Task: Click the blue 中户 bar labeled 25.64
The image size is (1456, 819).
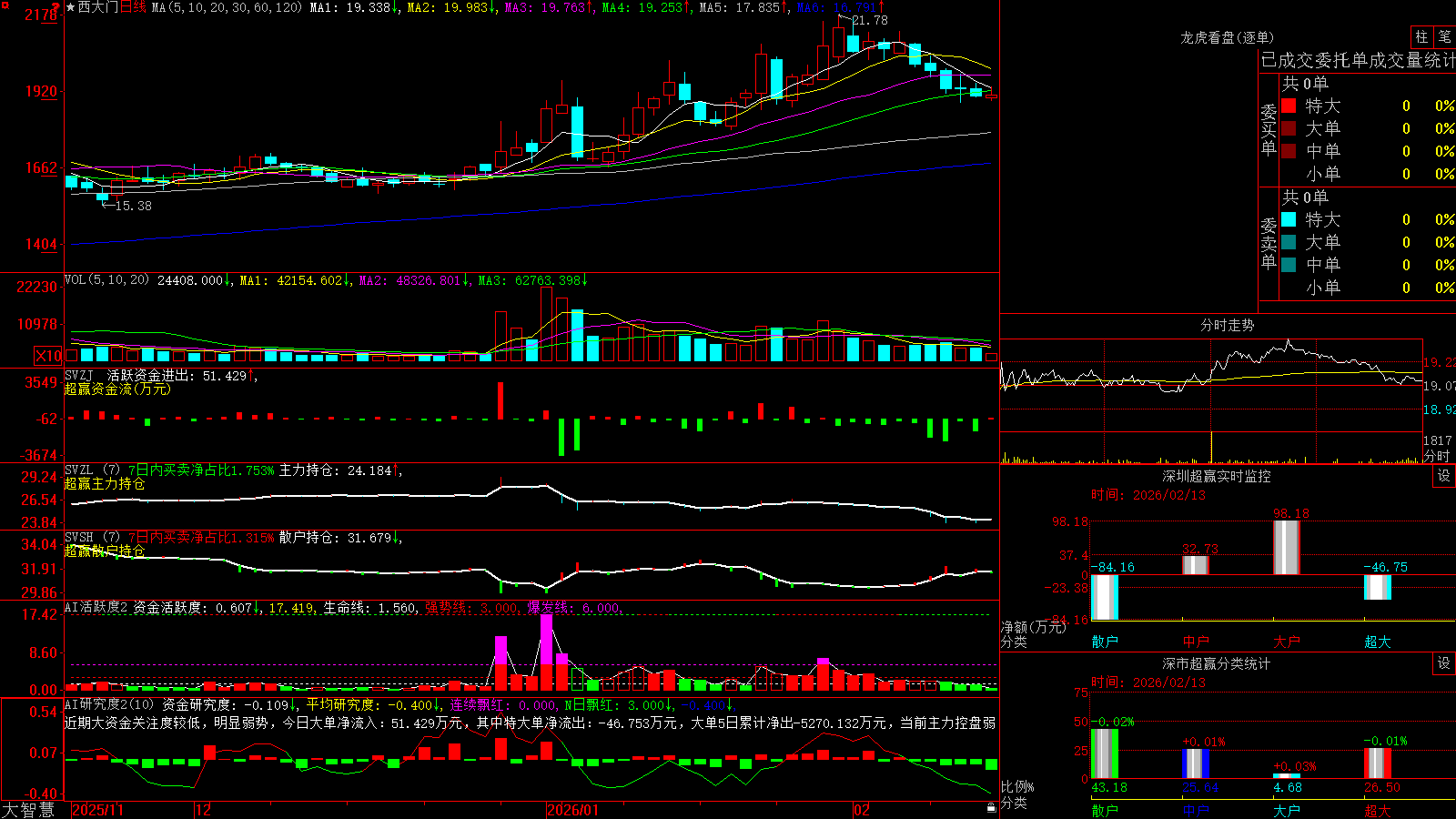Action: click(x=1196, y=763)
